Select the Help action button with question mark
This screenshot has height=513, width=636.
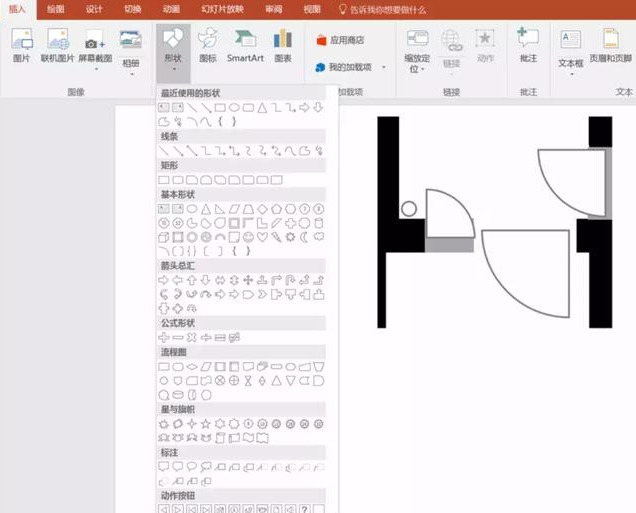[x=305, y=509]
